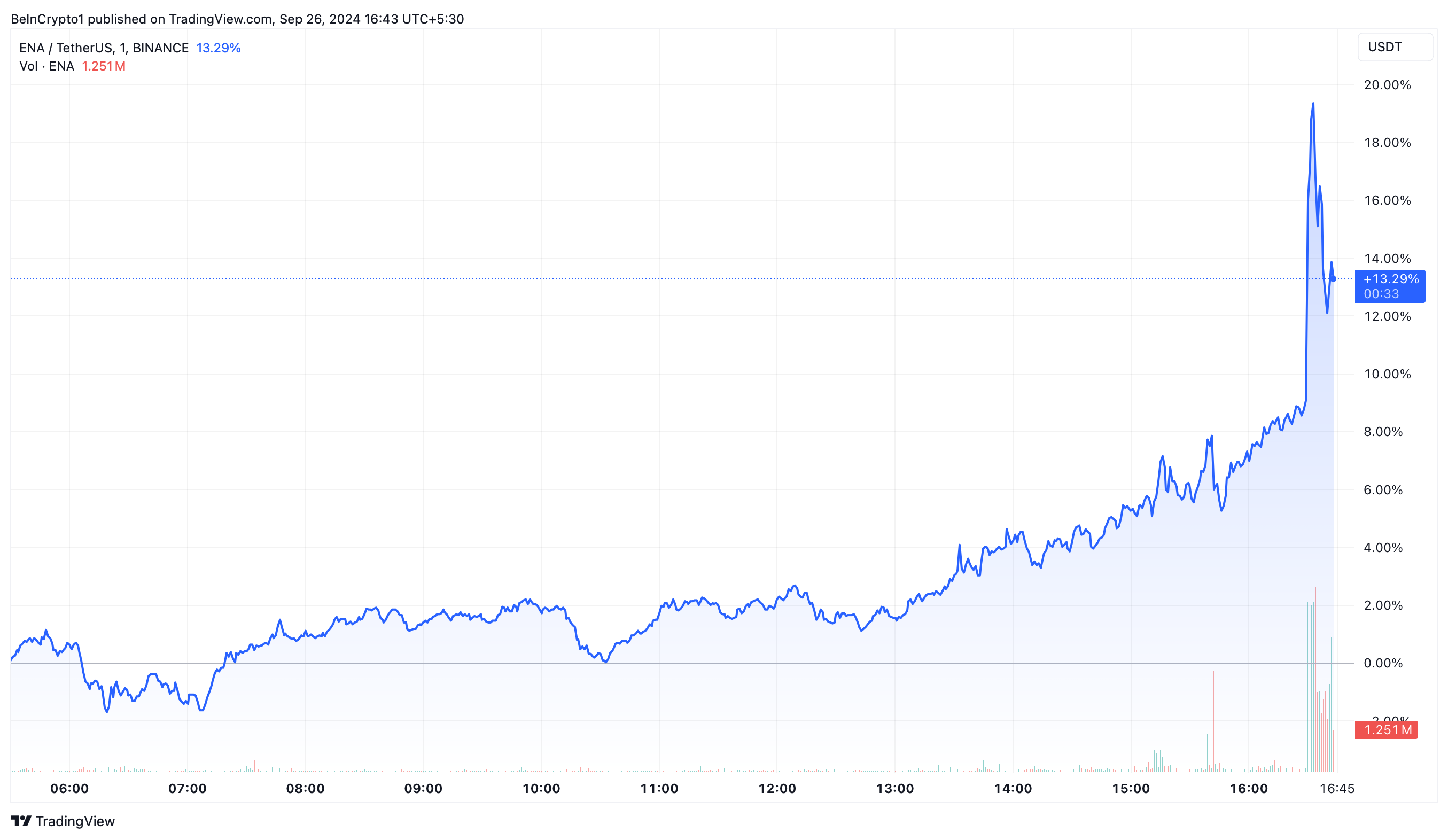Click the 20.00% price scale label
This screenshot has width=1448, height=840.
(x=1387, y=85)
